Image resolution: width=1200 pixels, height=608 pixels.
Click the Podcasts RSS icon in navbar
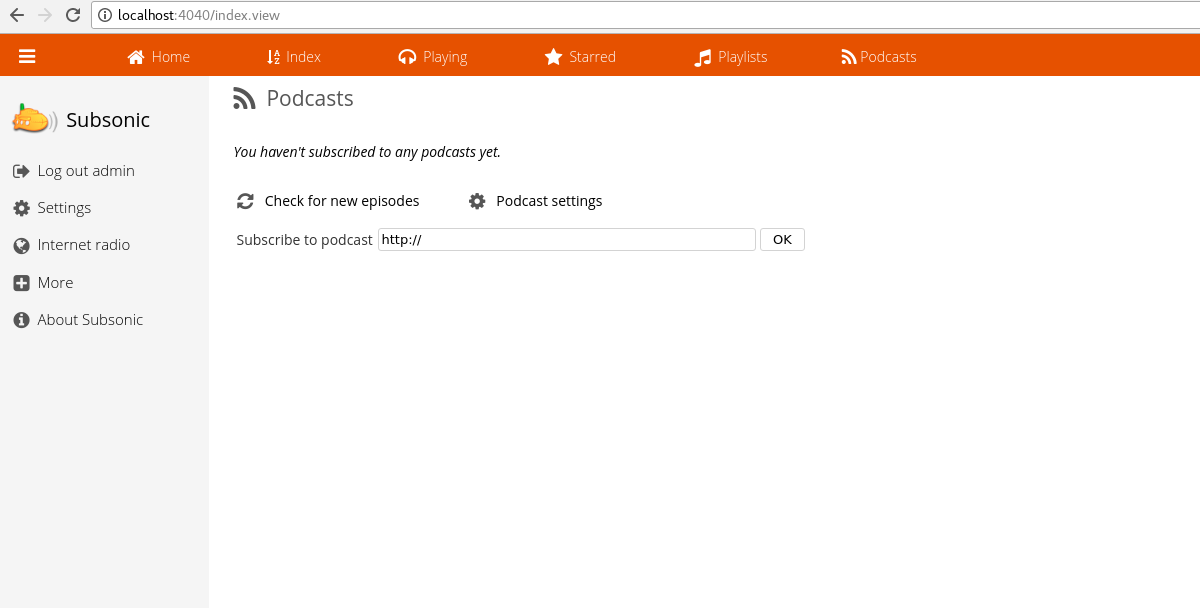[x=849, y=57]
